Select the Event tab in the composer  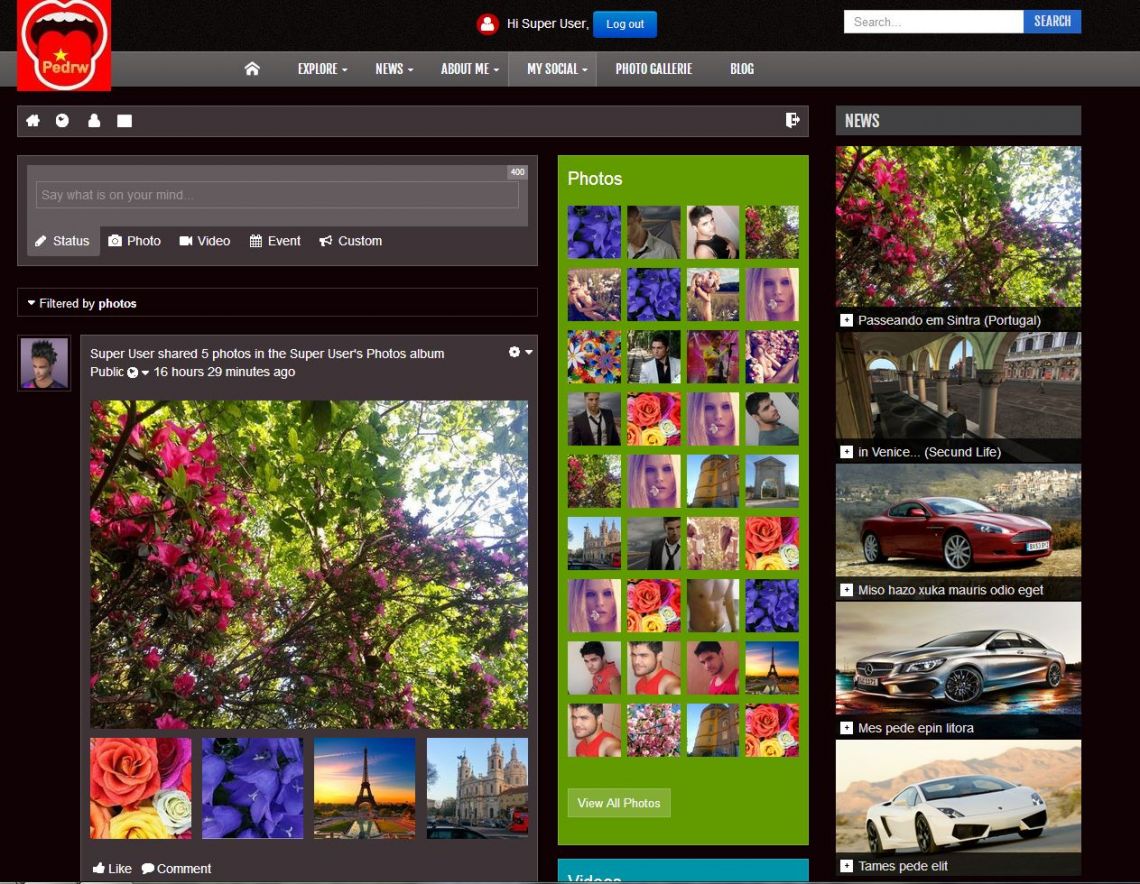tap(275, 241)
